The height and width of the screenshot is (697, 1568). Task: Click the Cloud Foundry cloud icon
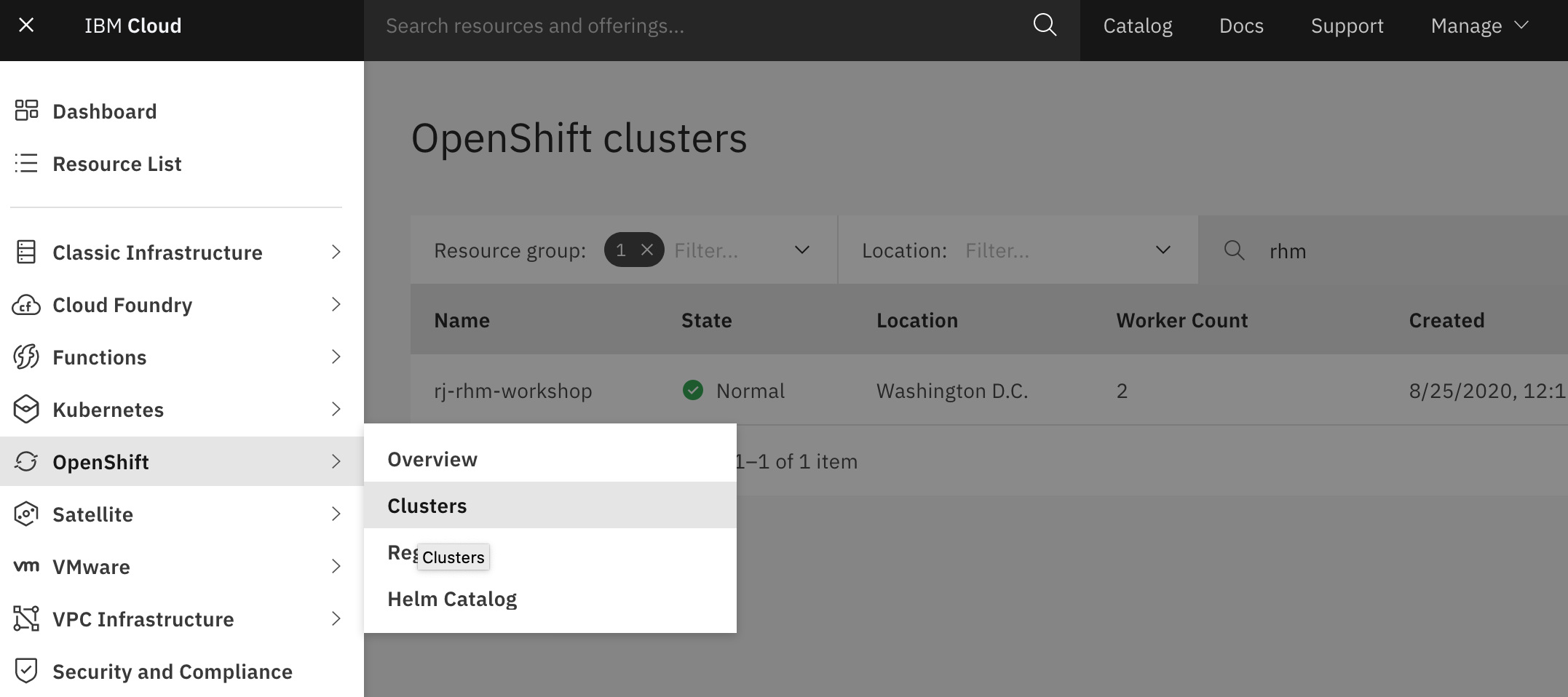pos(26,305)
